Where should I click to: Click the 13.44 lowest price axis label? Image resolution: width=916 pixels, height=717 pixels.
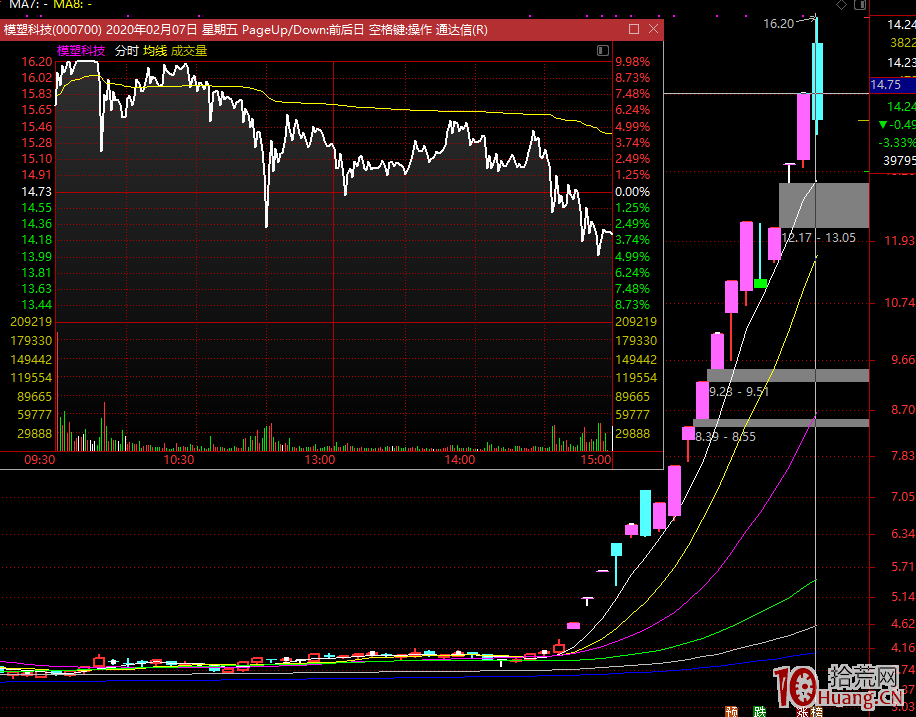coord(37,305)
